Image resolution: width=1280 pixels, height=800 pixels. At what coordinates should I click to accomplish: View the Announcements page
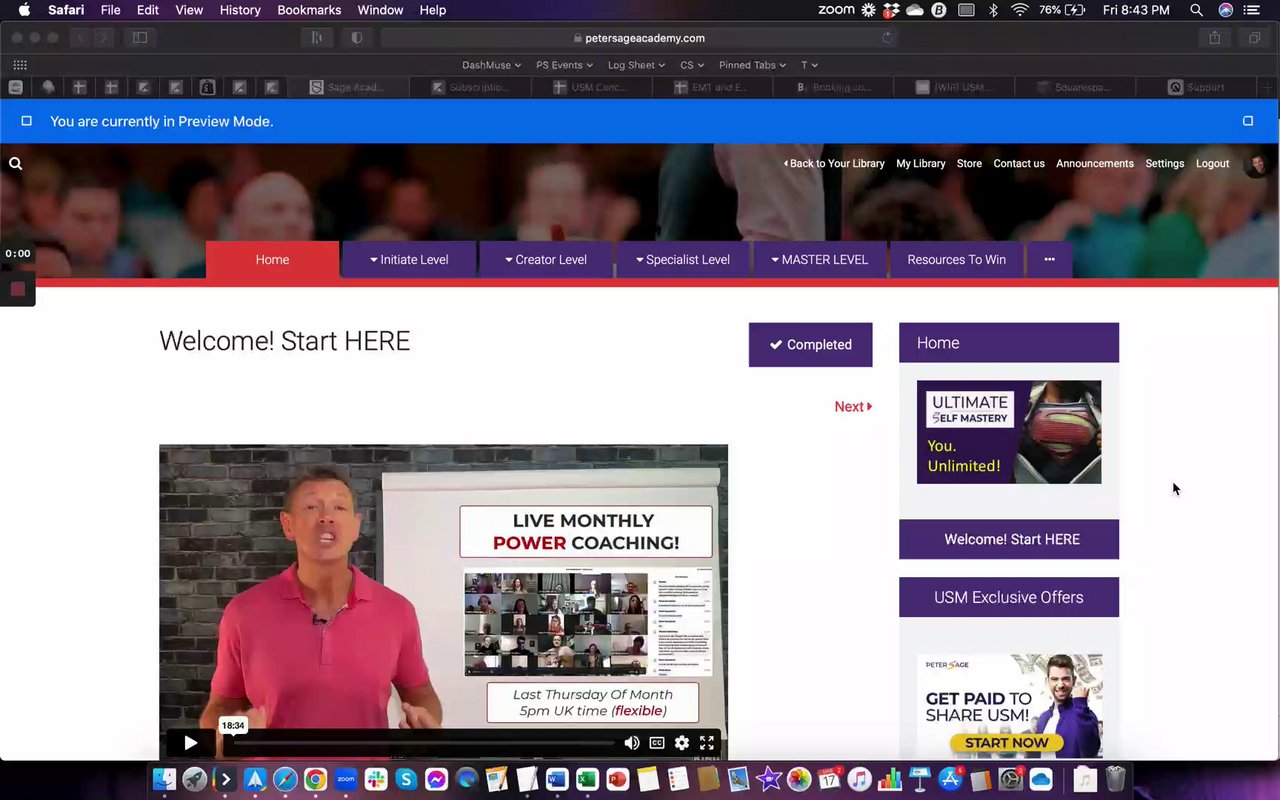tap(1095, 164)
